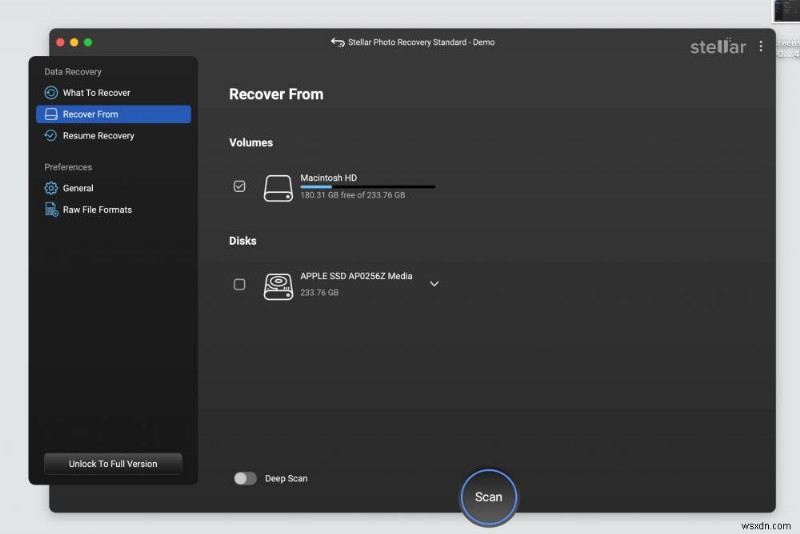Click the Scan button

pyautogui.click(x=489, y=497)
